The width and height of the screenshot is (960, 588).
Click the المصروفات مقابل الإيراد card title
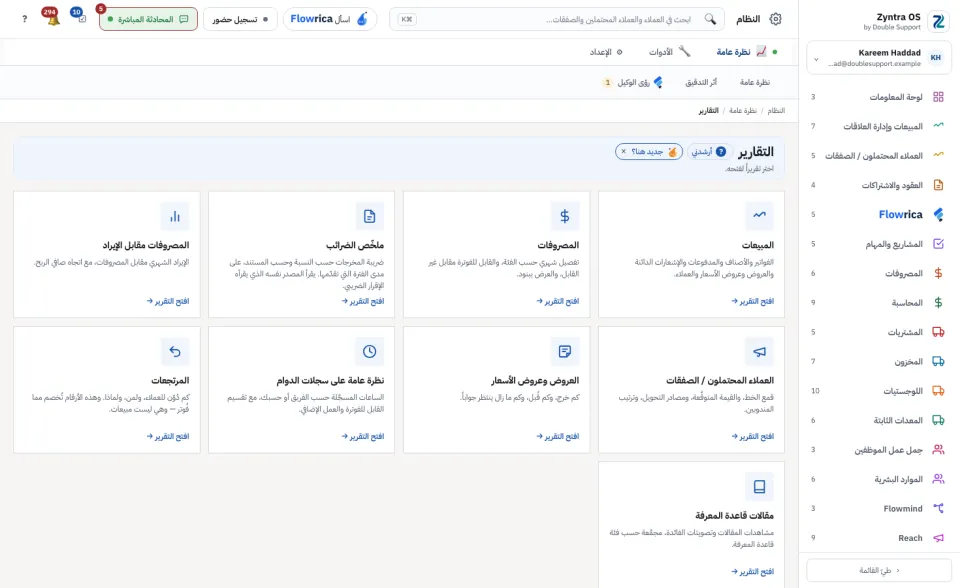[146, 245]
